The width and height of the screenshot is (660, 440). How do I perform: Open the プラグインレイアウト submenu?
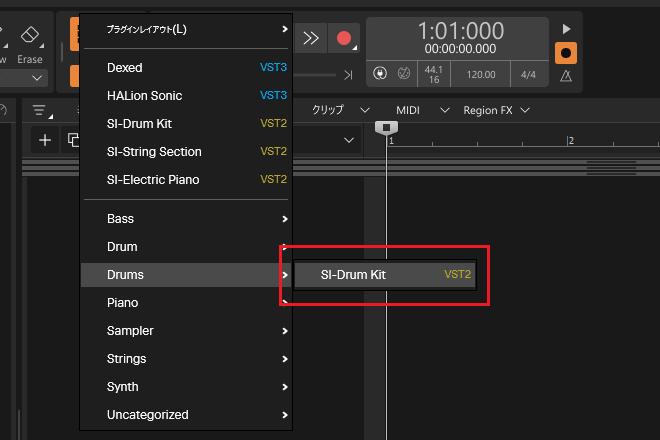186,29
